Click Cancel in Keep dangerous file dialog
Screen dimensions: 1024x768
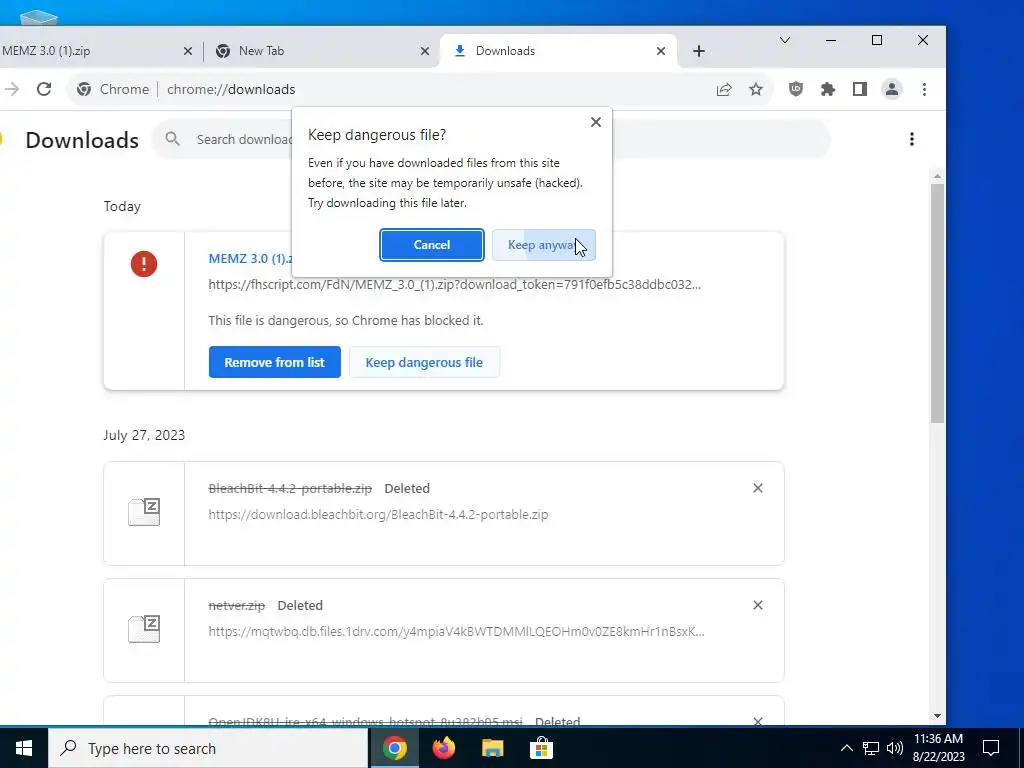[432, 245]
